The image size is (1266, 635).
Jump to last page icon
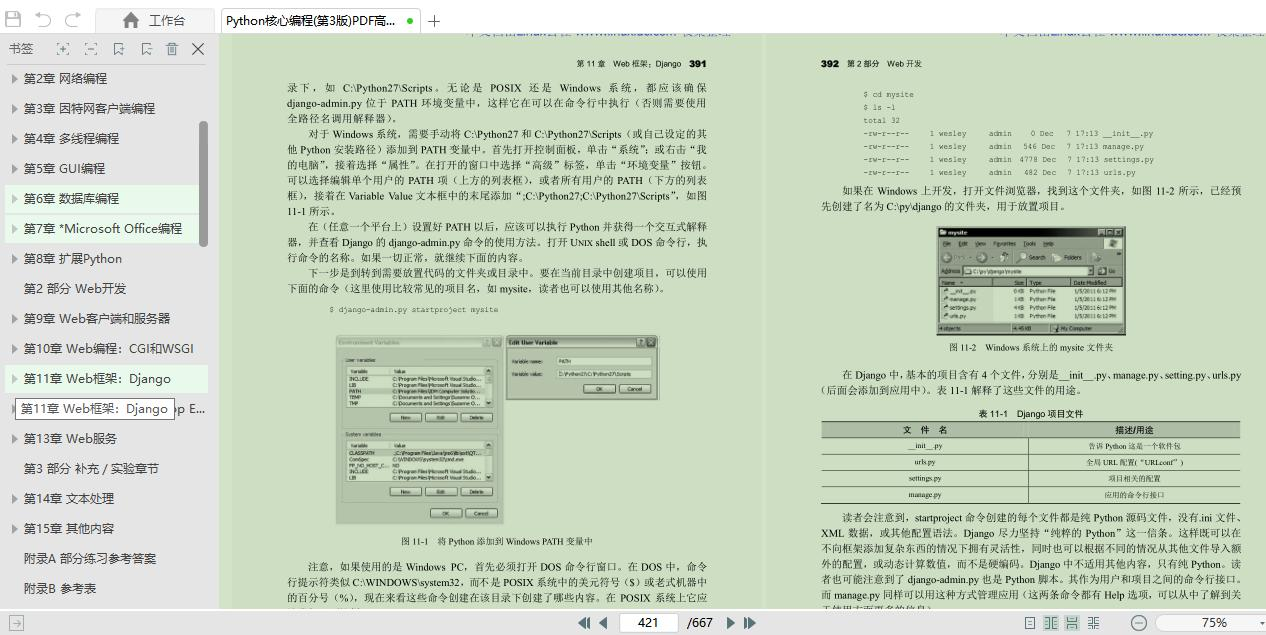click(x=749, y=622)
